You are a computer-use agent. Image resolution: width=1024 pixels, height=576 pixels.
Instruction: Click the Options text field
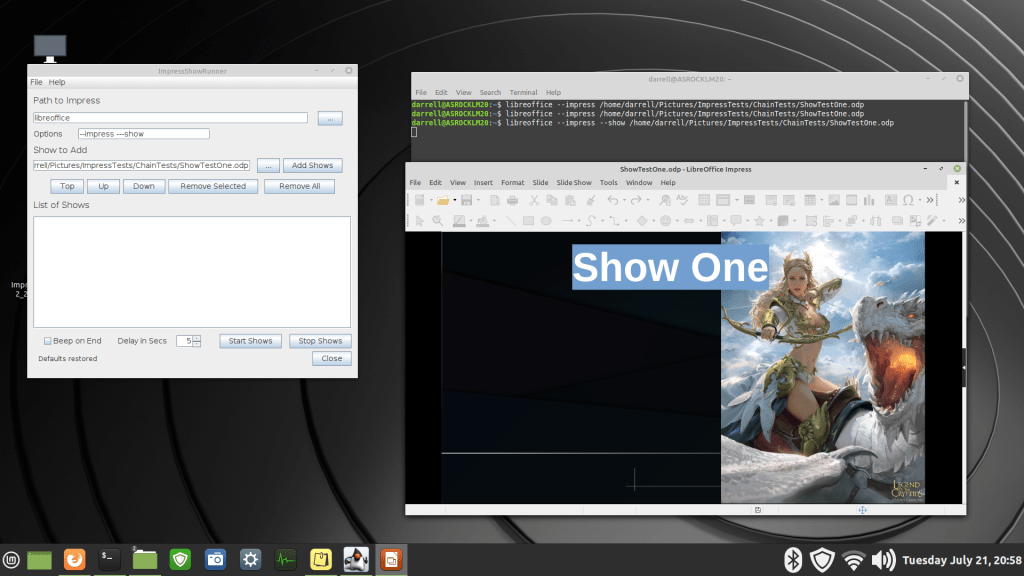[x=142, y=134]
